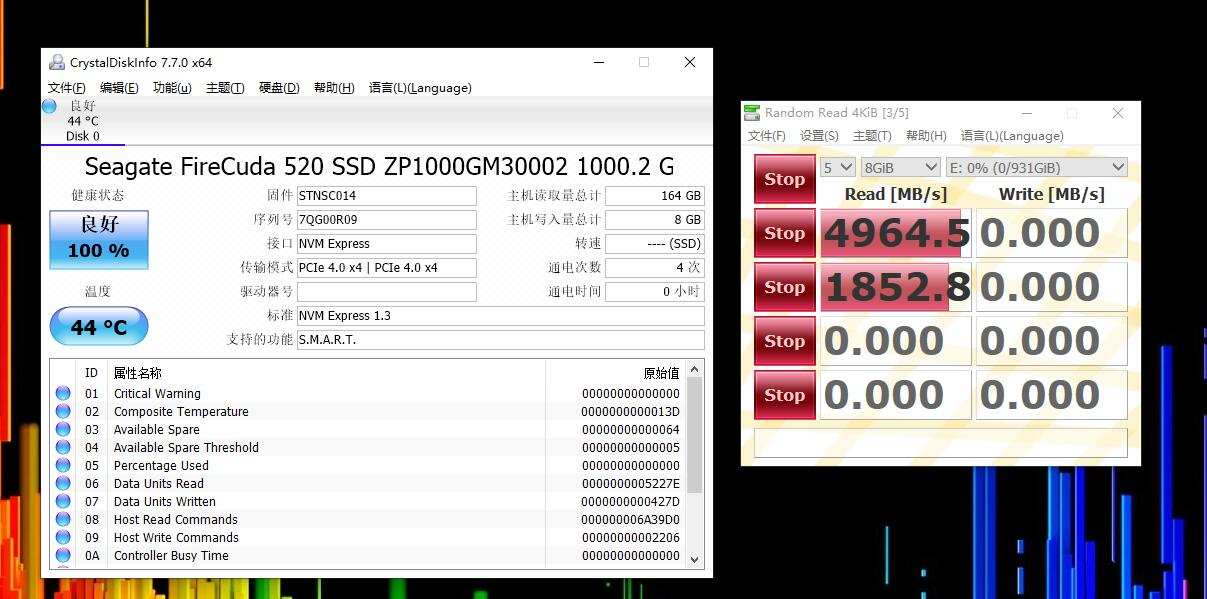Click the interface field NVM Express

[387, 244]
